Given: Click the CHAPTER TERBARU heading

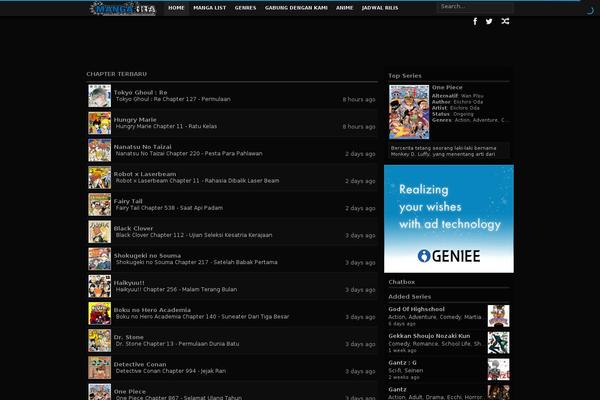Looking at the screenshot, I should (116, 74).
